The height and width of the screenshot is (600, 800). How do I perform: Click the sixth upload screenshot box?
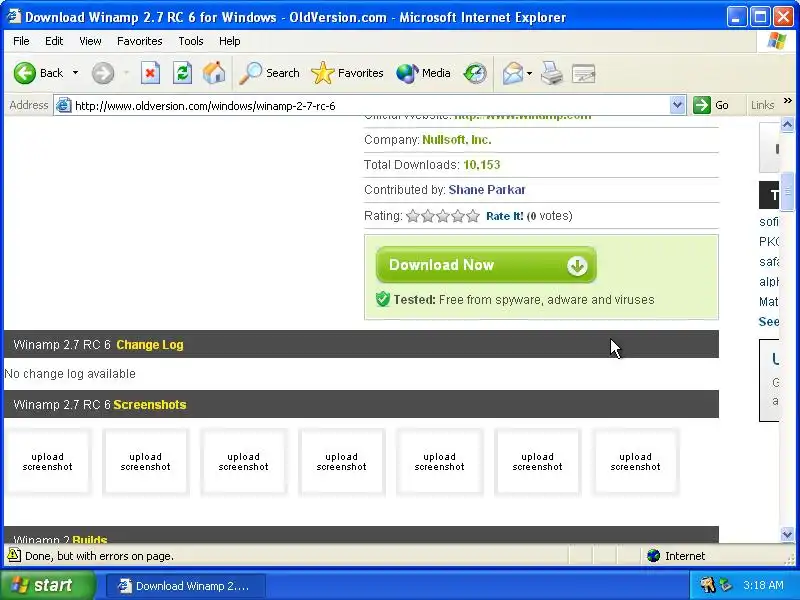(x=537, y=462)
